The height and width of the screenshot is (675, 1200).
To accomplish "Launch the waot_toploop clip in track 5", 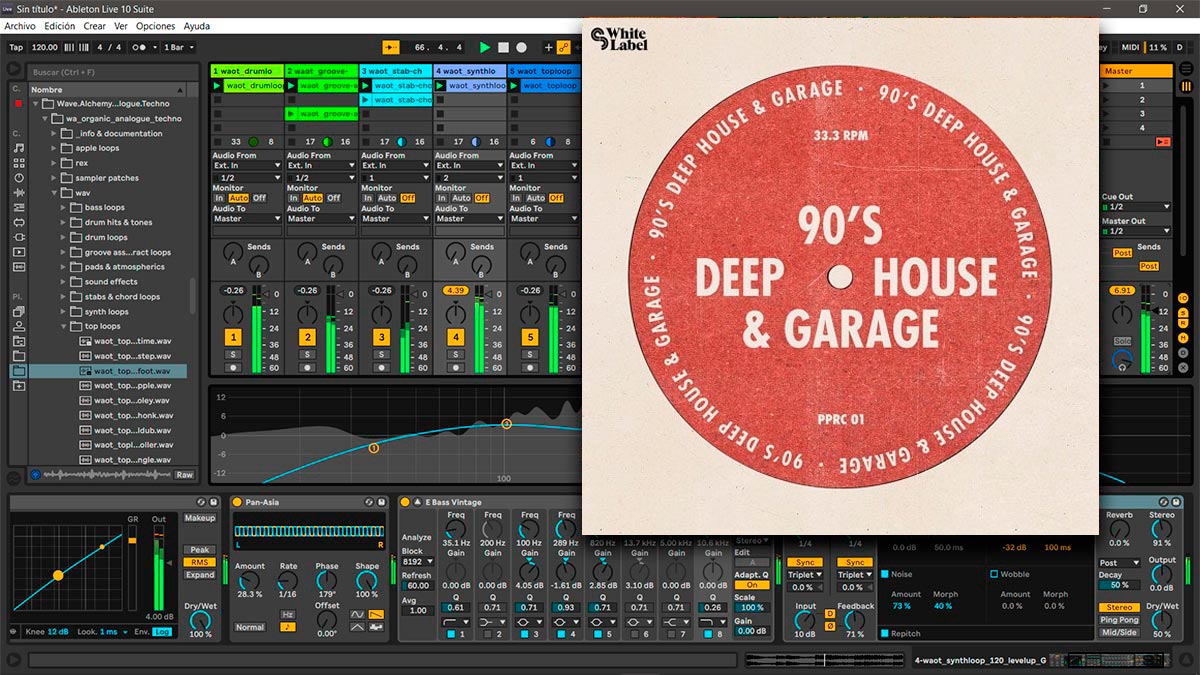I will pos(514,86).
